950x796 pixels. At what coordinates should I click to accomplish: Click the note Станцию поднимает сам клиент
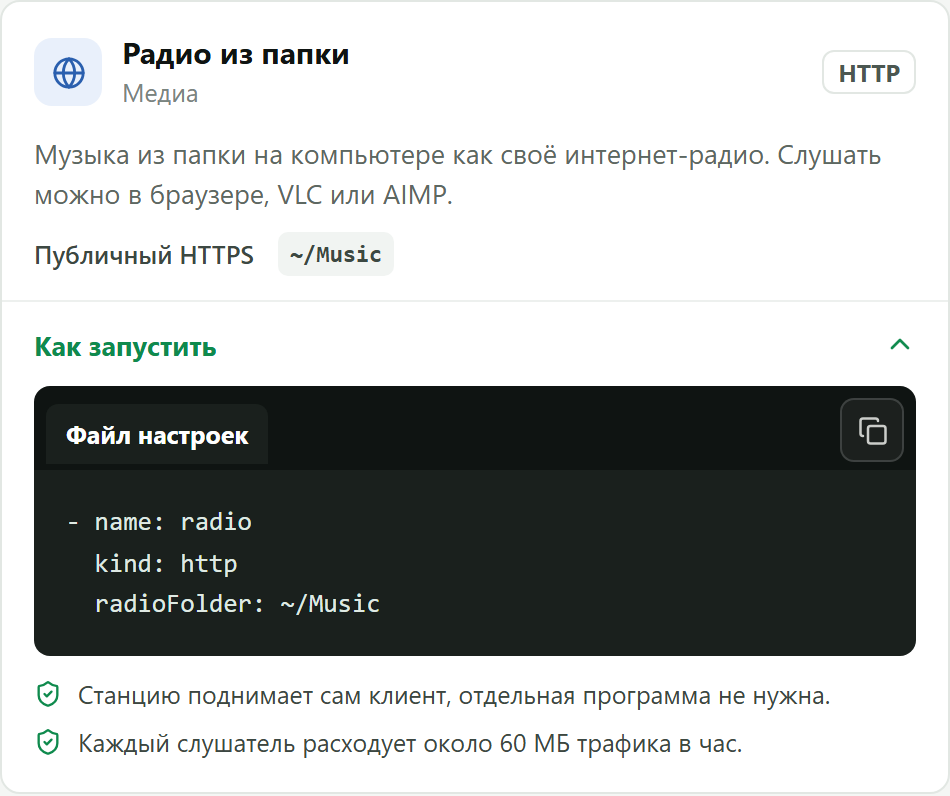454,696
